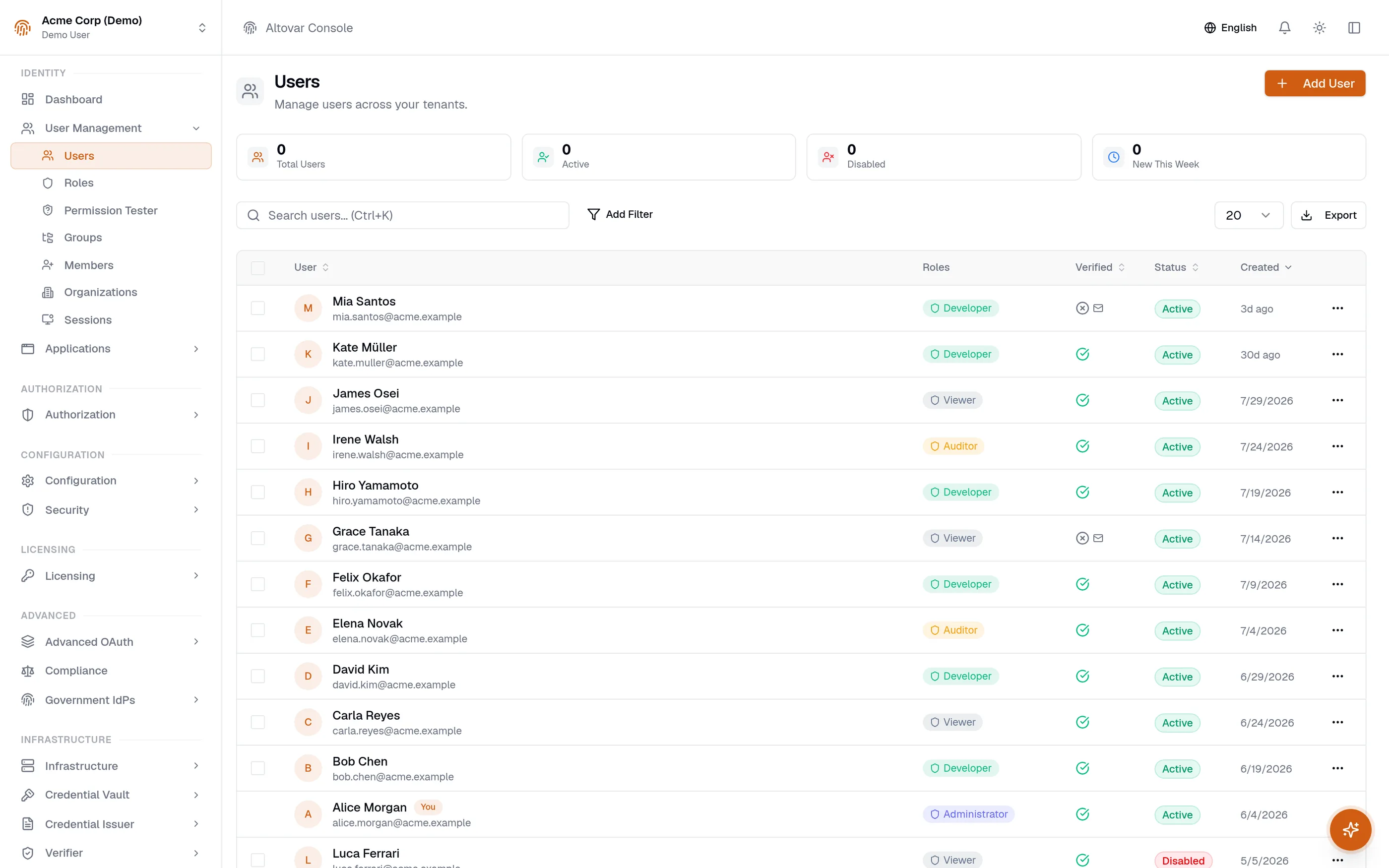Open row actions for David Kim
This screenshot has height=868, width=1389.
(x=1337, y=676)
